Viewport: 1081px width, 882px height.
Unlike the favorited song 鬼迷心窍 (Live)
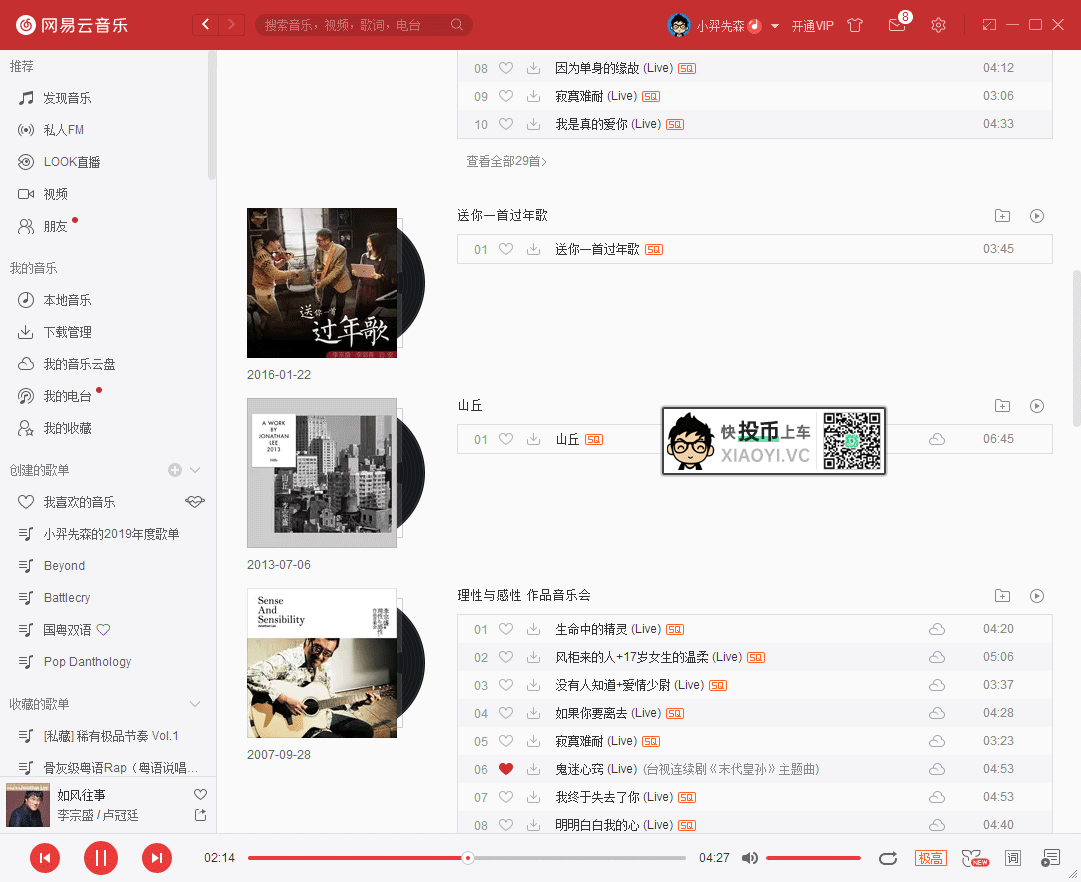pos(506,769)
